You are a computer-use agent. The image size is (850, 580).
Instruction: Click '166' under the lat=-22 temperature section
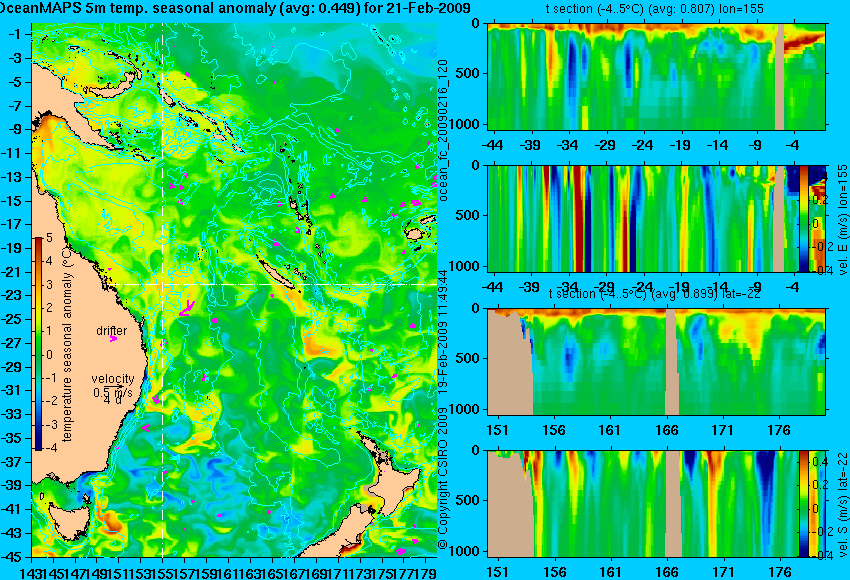coord(666,430)
